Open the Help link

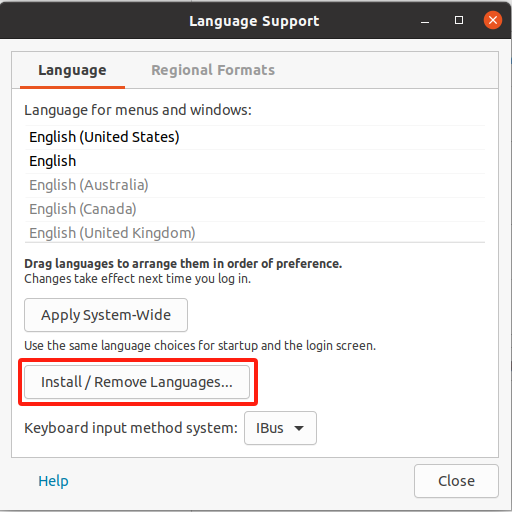(x=53, y=481)
